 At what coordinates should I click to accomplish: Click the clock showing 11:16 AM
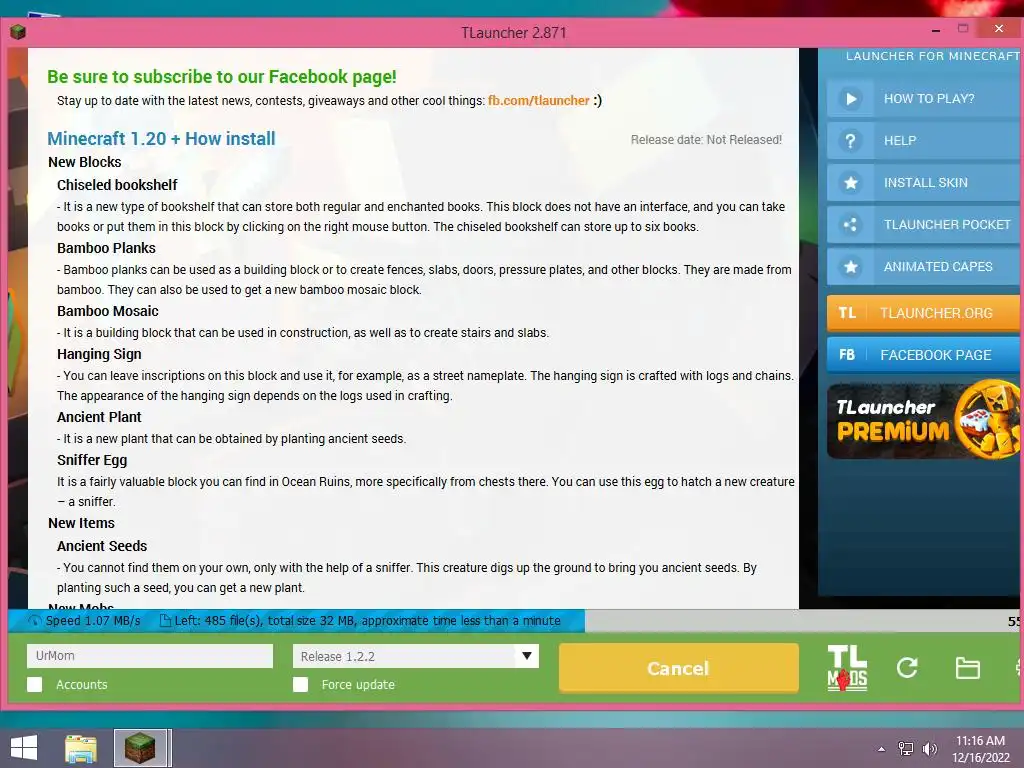[x=980, y=741]
